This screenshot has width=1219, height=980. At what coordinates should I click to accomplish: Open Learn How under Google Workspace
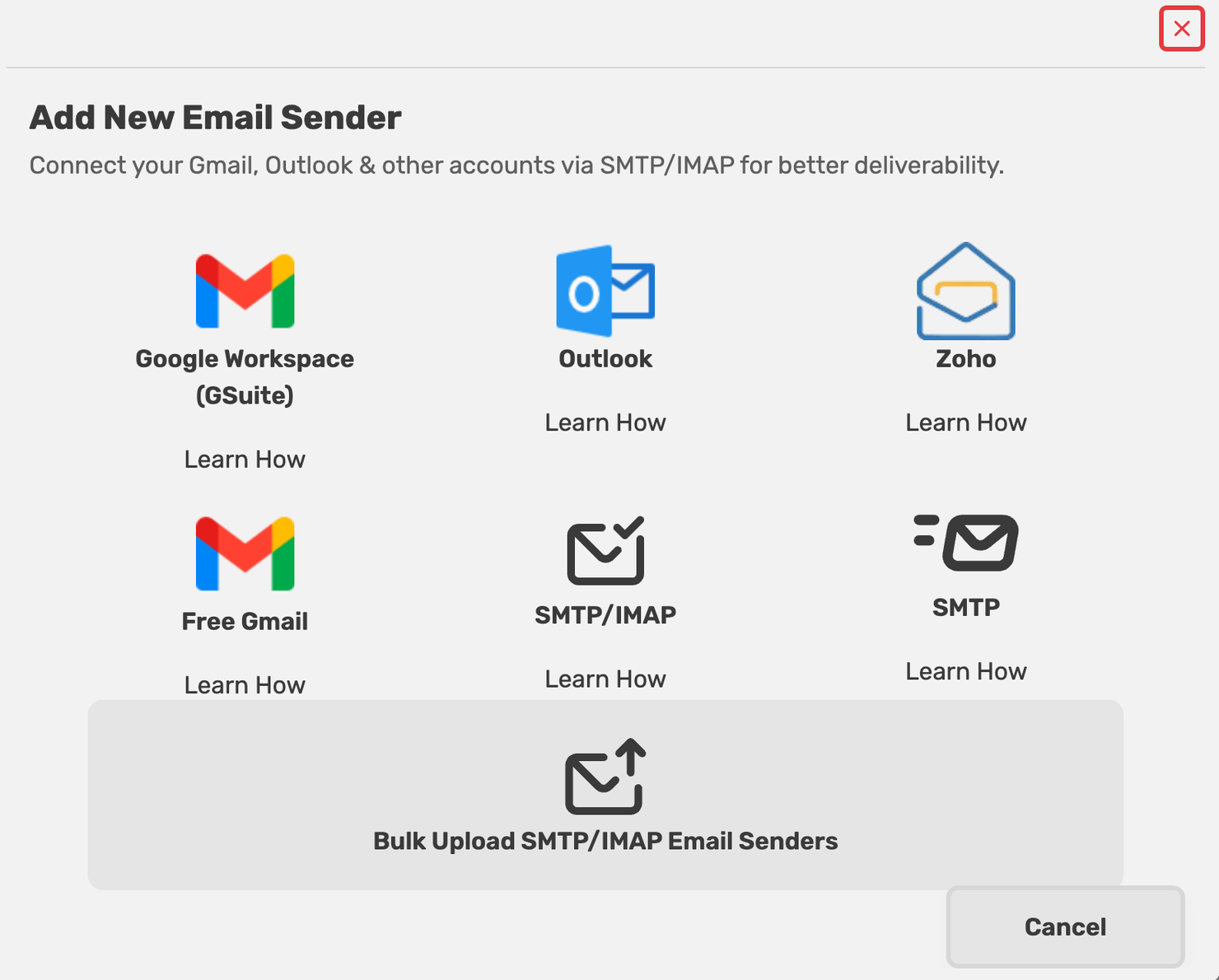245,460
